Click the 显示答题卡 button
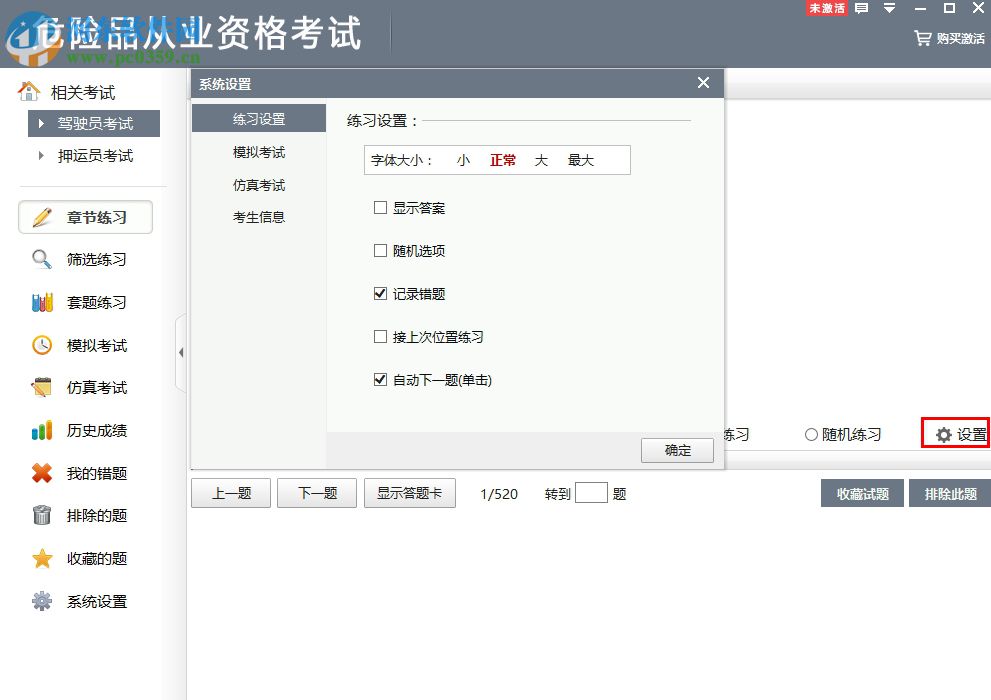 click(410, 493)
